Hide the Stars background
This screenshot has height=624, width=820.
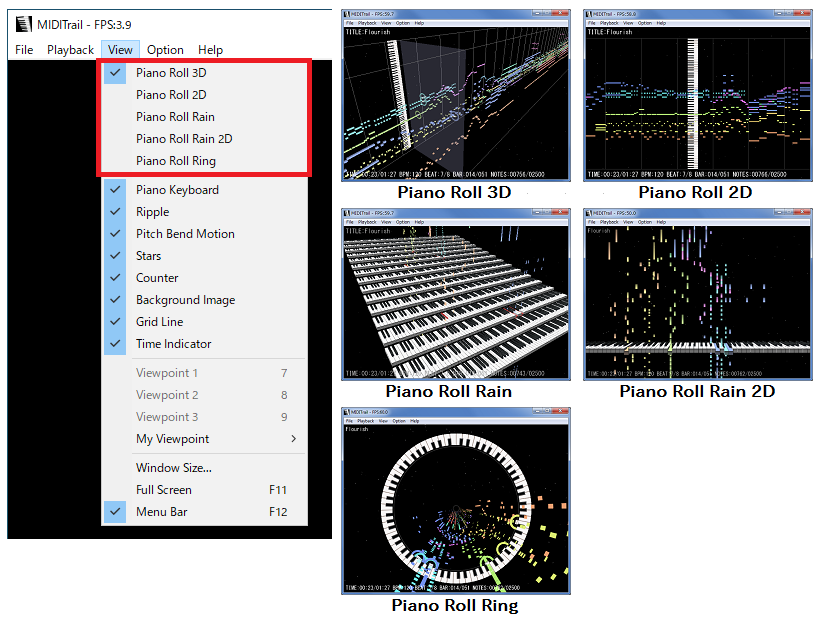click(x=205, y=256)
